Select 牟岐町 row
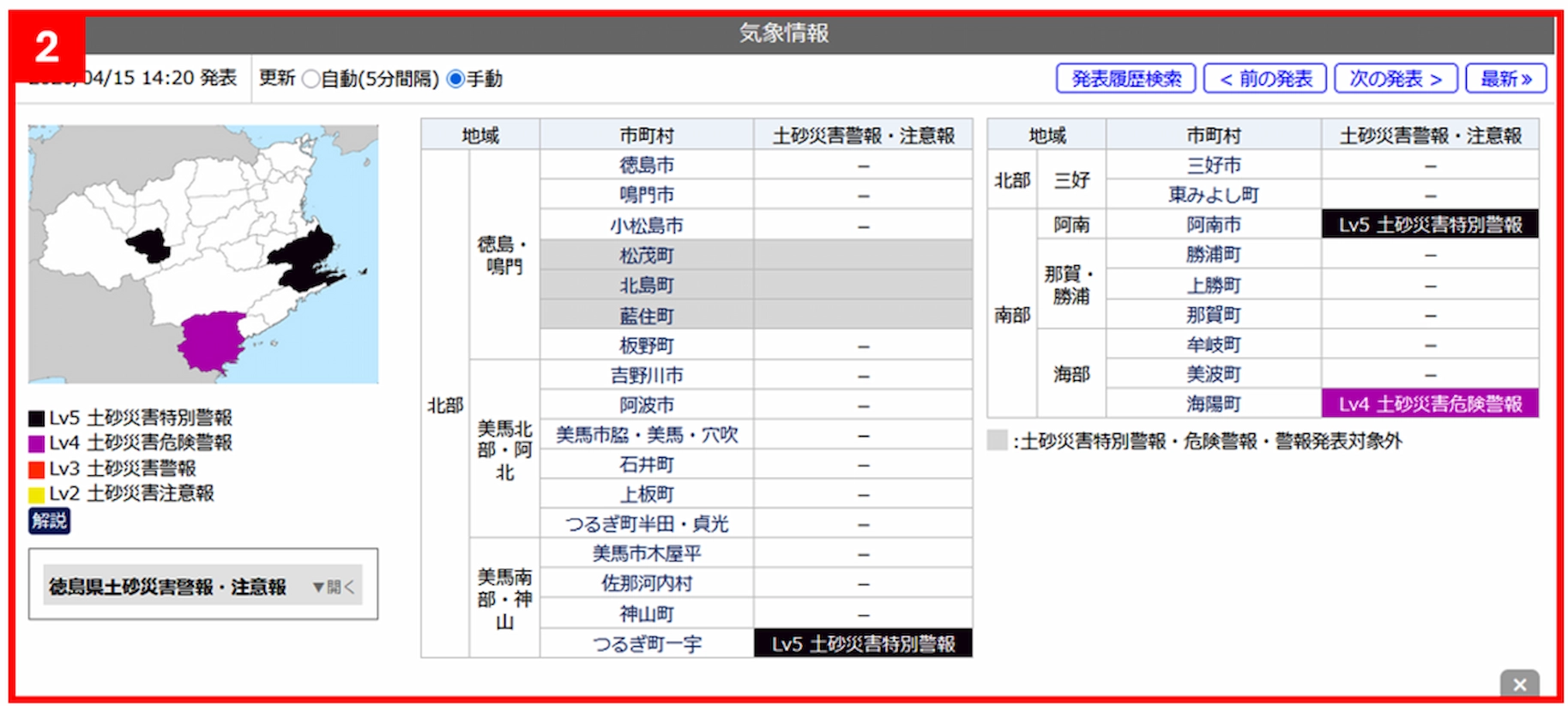This screenshot has height=706, width=1568. pos(1322,344)
